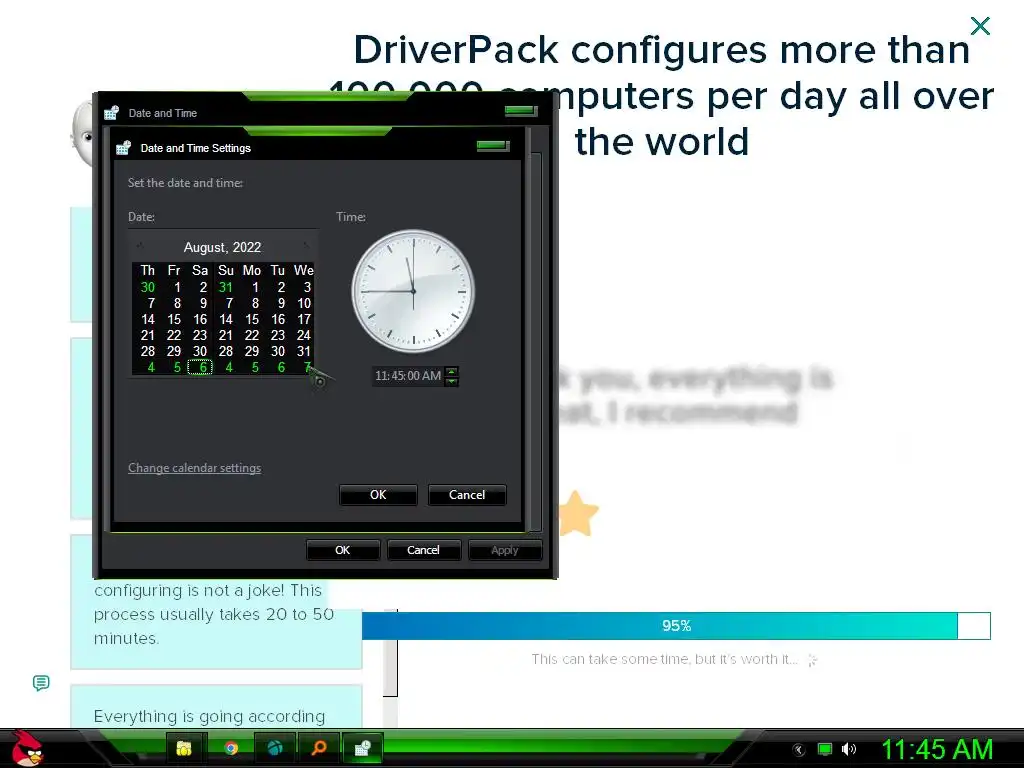Screen dimensions: 1024x768
Task: Click the We weekday header
Action: (304, 270)
